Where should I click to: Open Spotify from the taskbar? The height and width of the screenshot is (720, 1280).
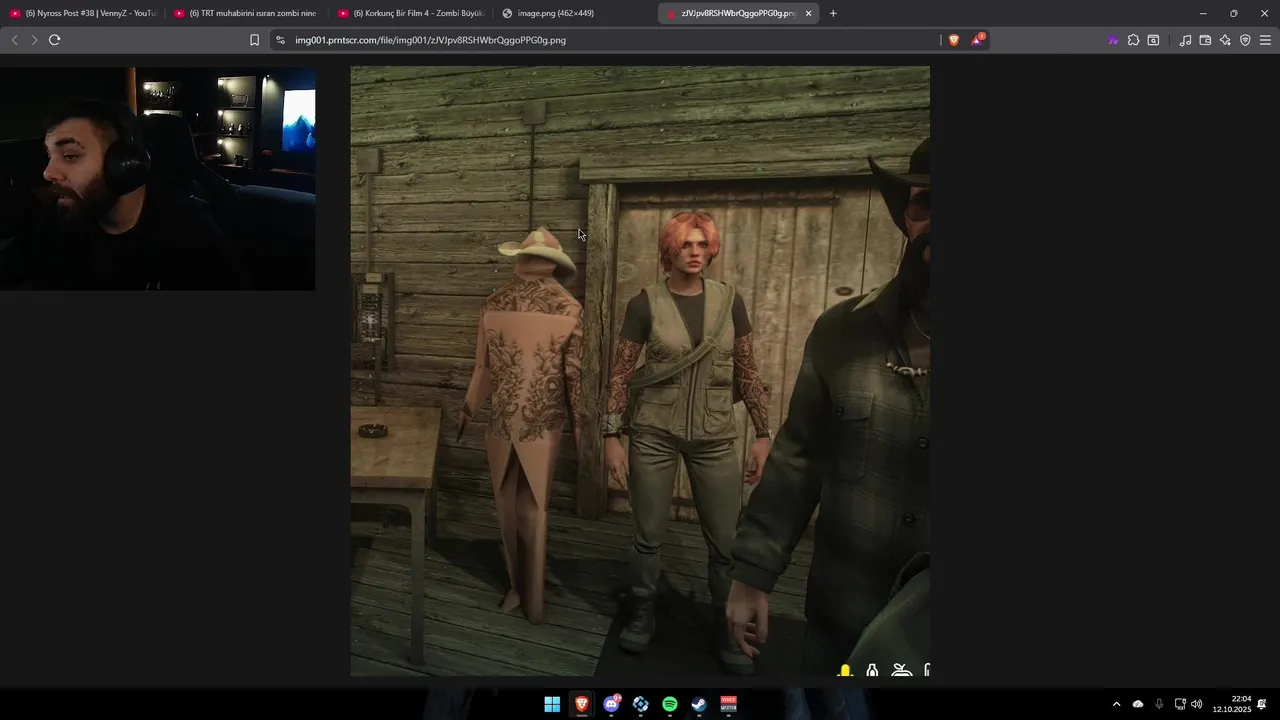pyautogui.click(x=670, y=704)
